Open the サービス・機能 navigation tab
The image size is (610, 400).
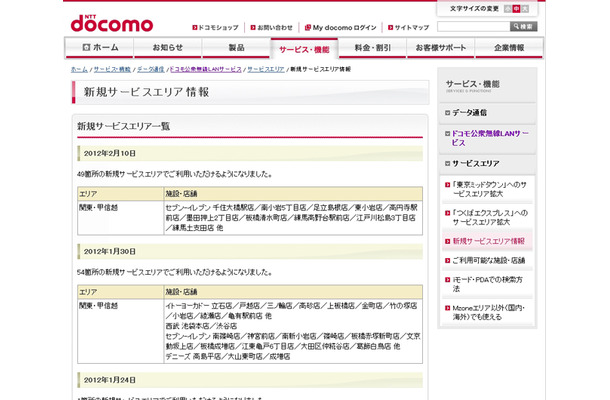click(x=304, y=49)
